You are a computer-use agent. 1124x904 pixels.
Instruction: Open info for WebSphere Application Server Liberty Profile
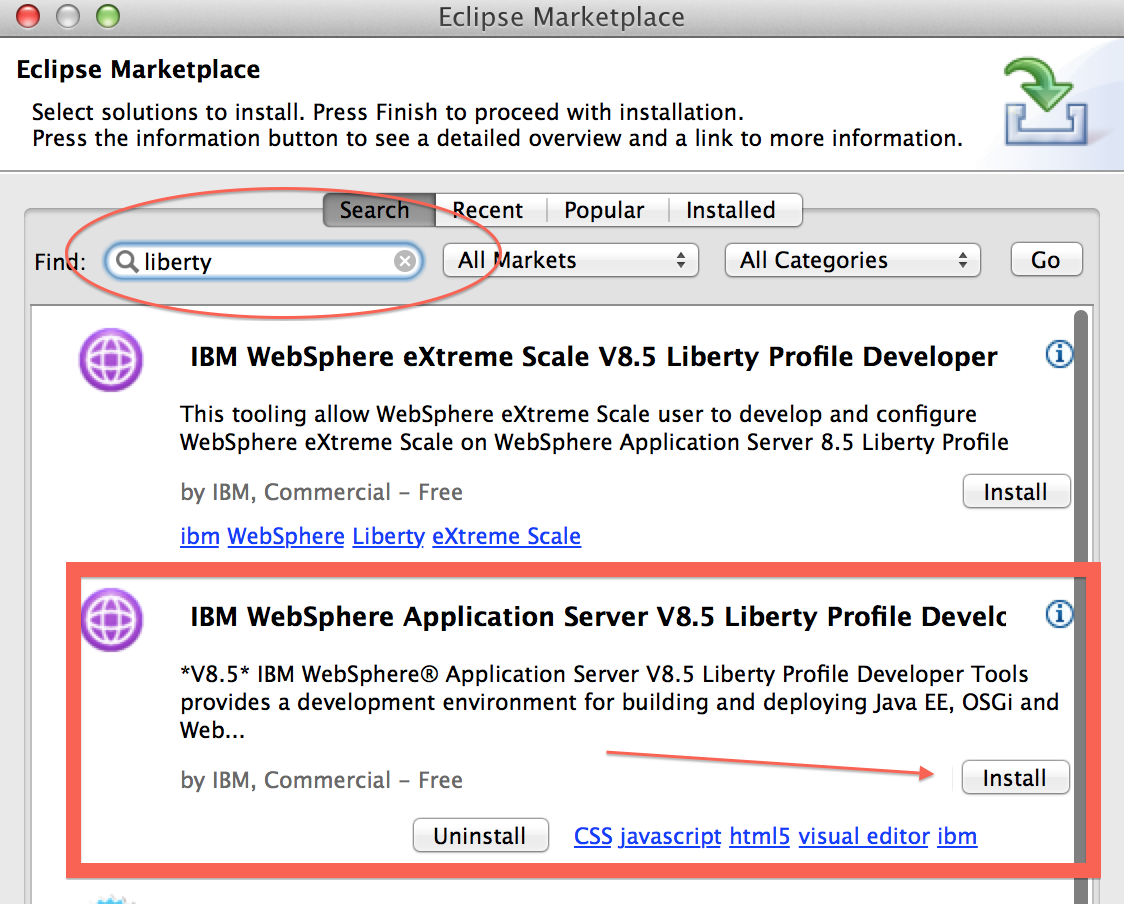pyautogui.click(x=1059, y=614)
